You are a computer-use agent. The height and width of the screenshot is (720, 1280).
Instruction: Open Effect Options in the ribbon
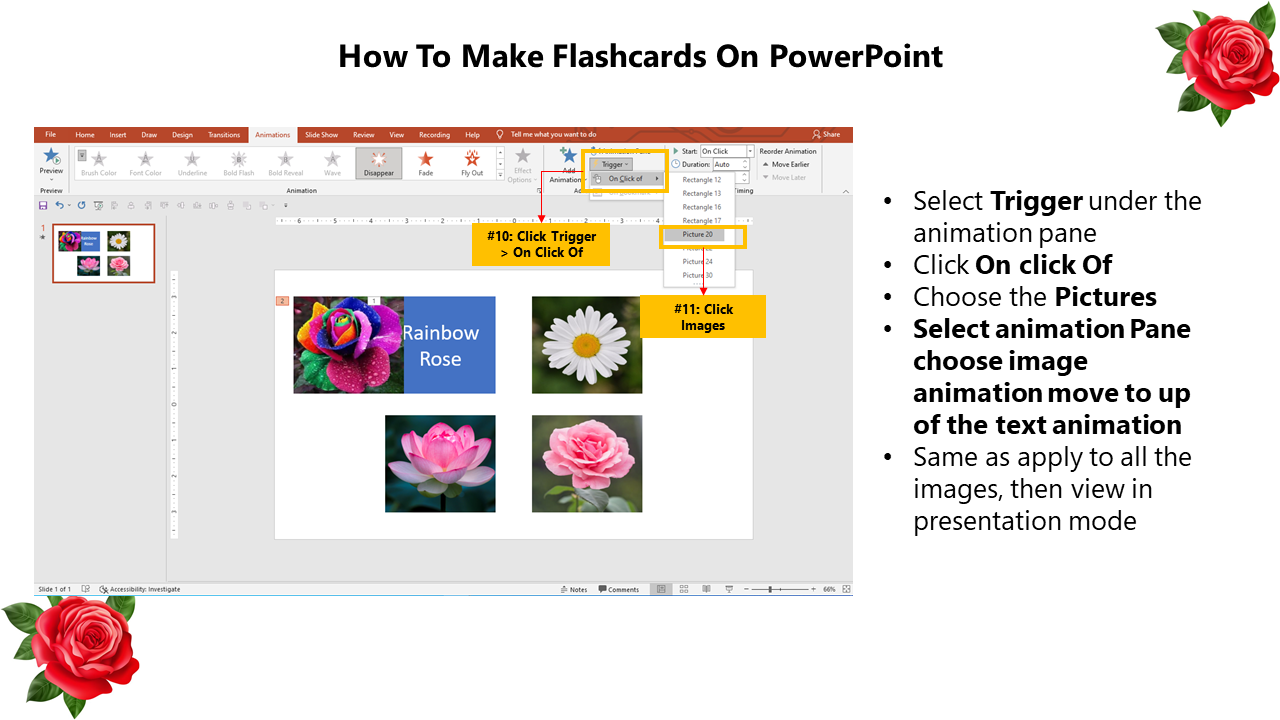tap(522, 165)
